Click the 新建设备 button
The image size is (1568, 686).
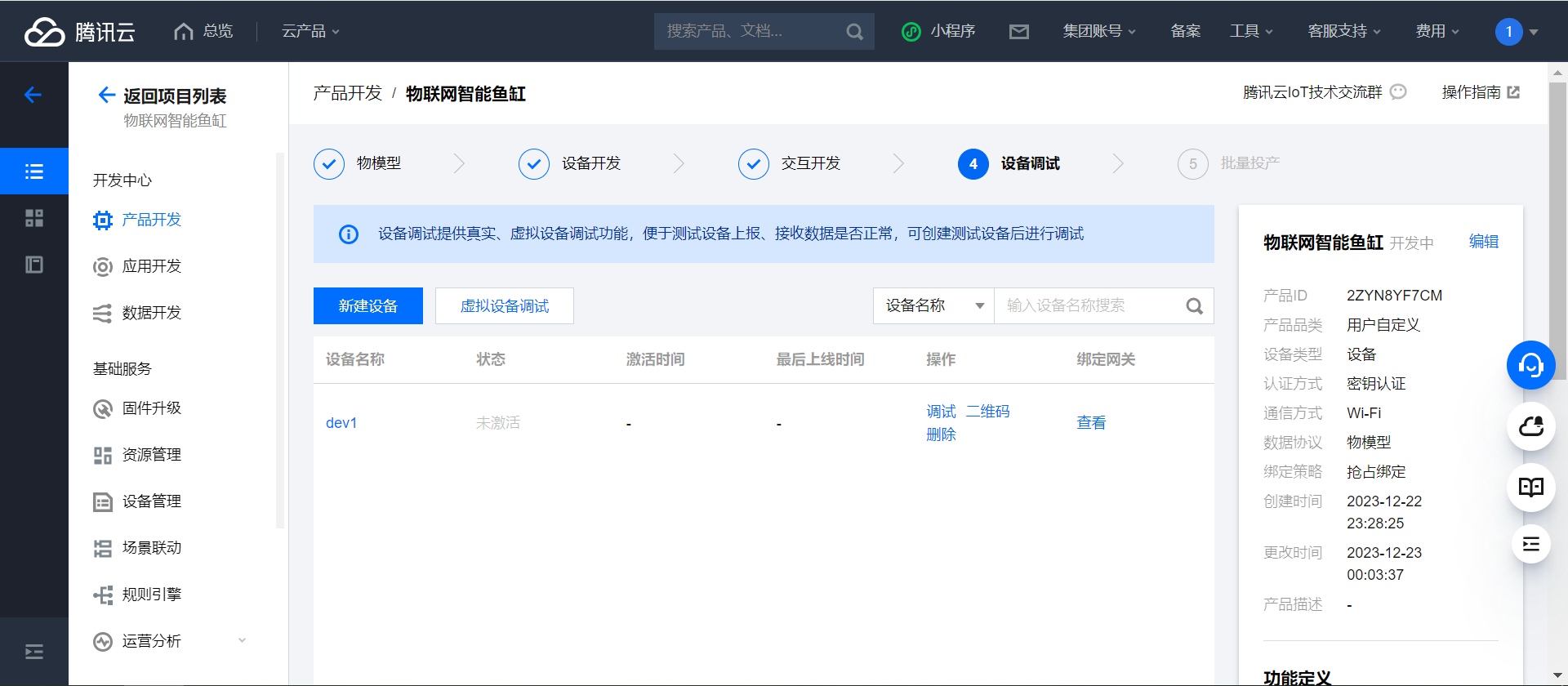pyautogui.click(x=367, y=306)
